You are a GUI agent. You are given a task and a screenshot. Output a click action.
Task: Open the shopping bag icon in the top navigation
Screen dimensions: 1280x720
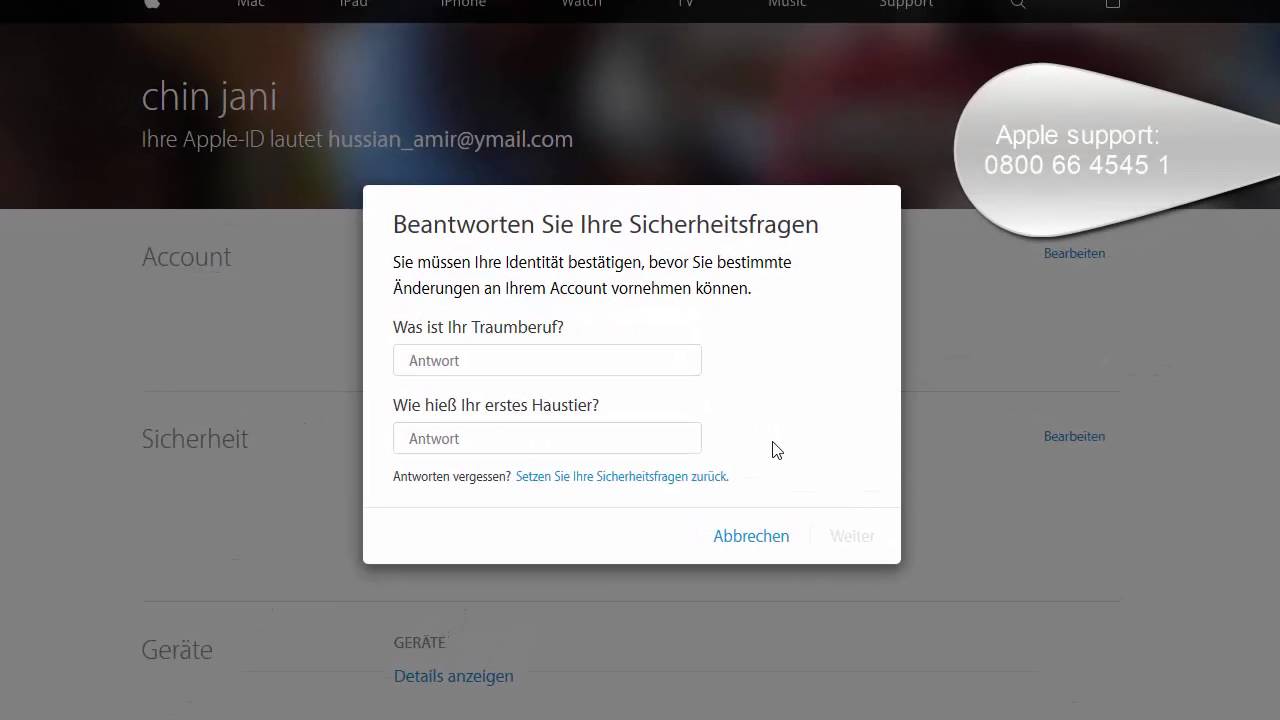pyautogui.click(x=1113, y=4)
